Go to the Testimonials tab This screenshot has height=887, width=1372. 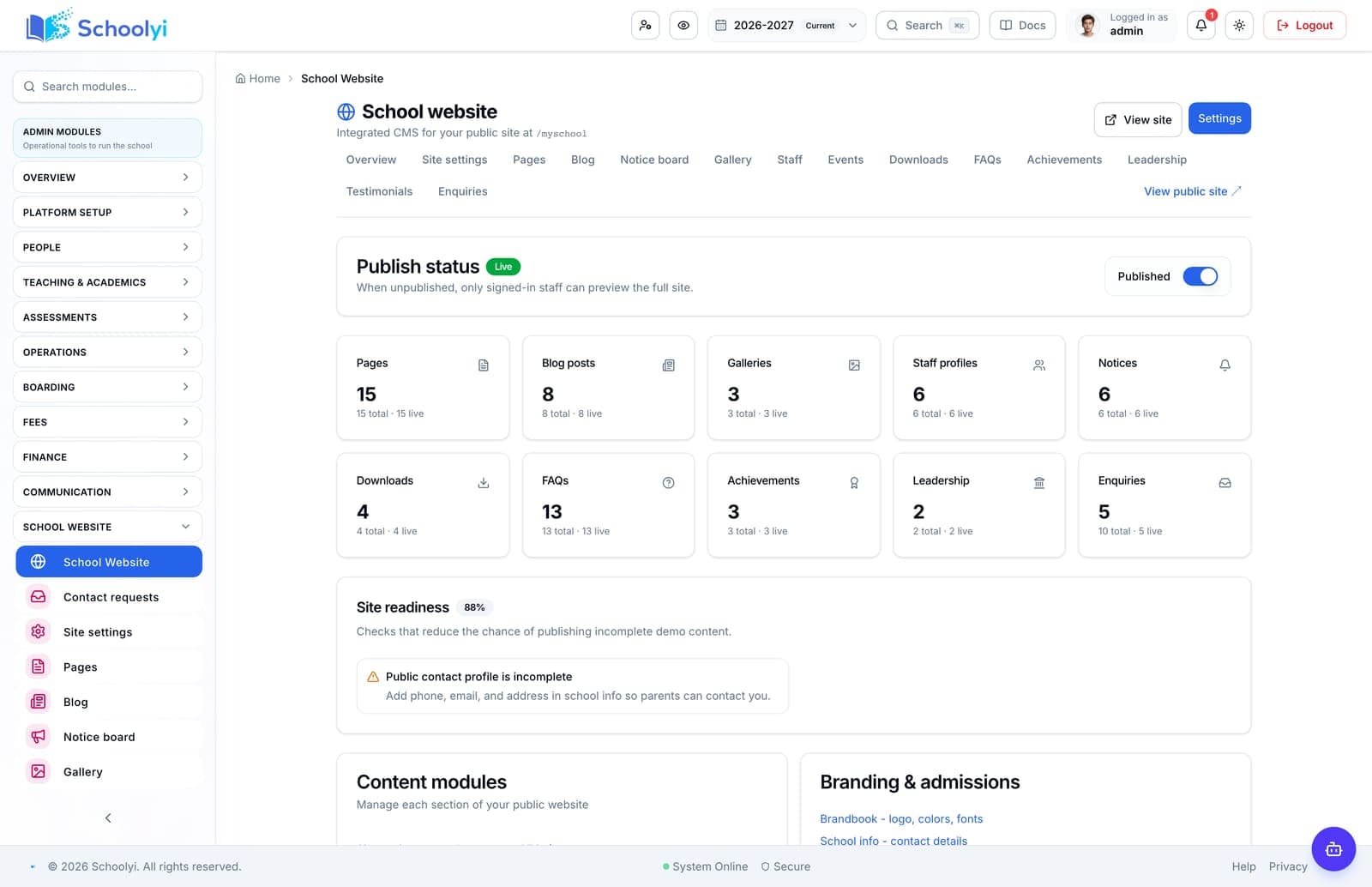click(x=379, y=191)
